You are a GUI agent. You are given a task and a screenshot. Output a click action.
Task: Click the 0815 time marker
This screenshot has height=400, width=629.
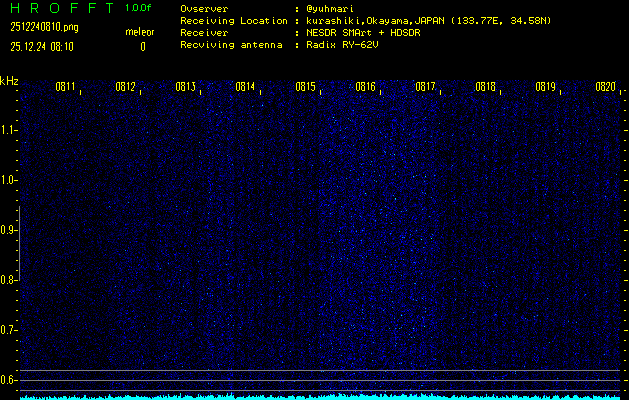(x=305, y=87)
